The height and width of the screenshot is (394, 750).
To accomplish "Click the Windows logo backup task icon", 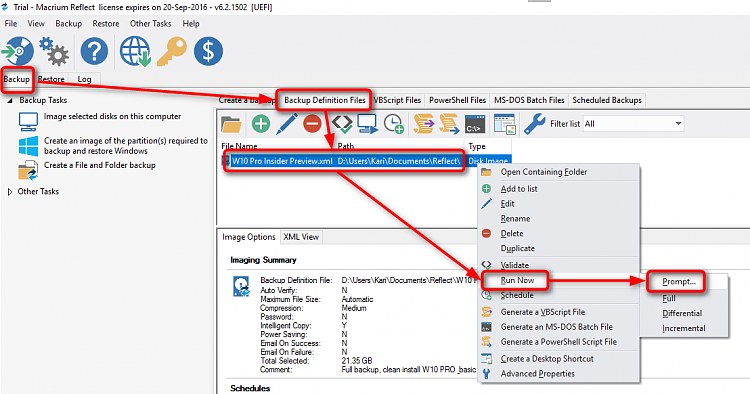I will tap(28, 146).
